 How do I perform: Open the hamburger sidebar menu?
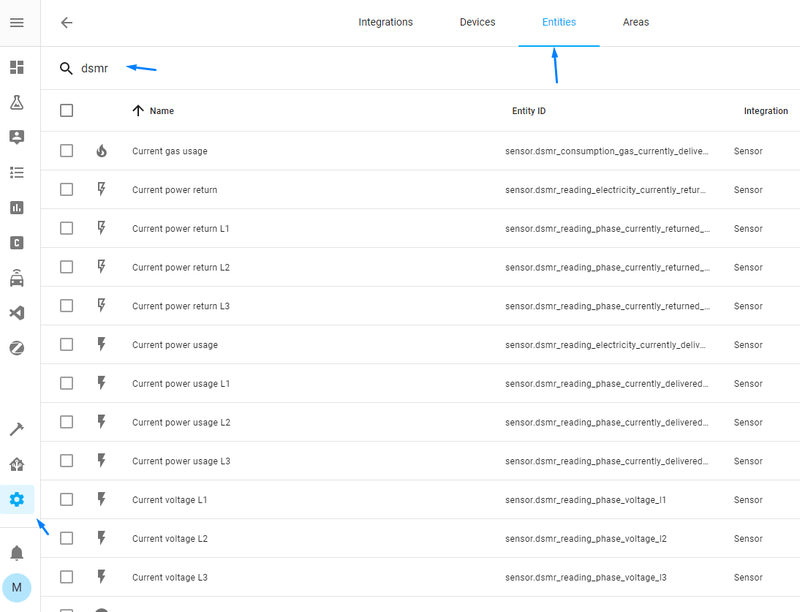[17, 22]
